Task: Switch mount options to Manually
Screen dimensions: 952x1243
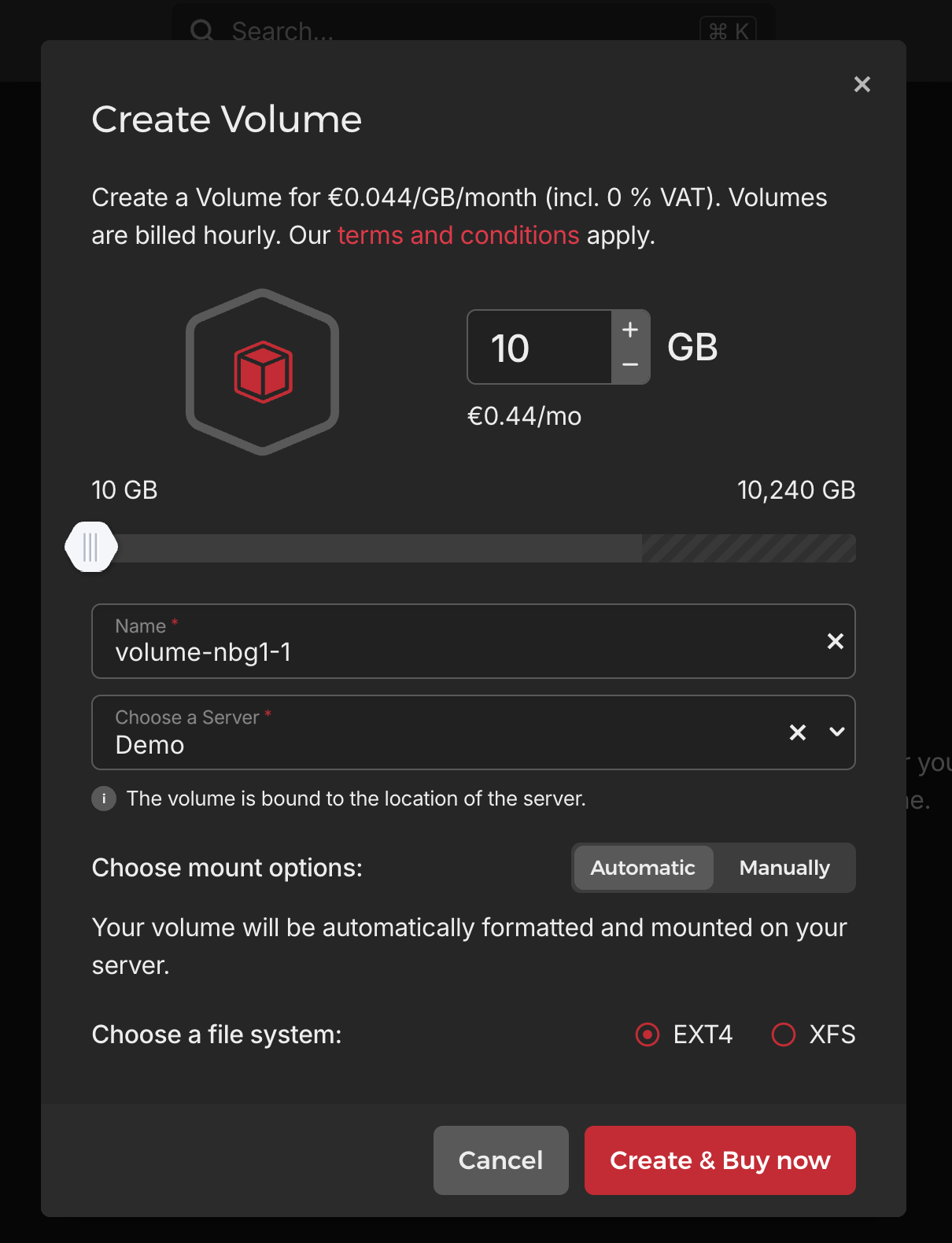Action: 784,868
